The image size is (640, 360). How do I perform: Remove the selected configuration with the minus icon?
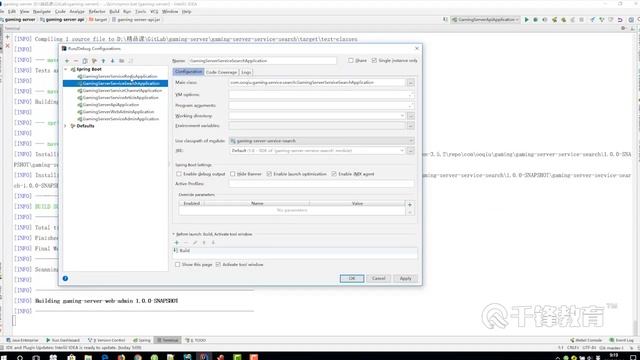pyautogui.click(x=76, y=61)
